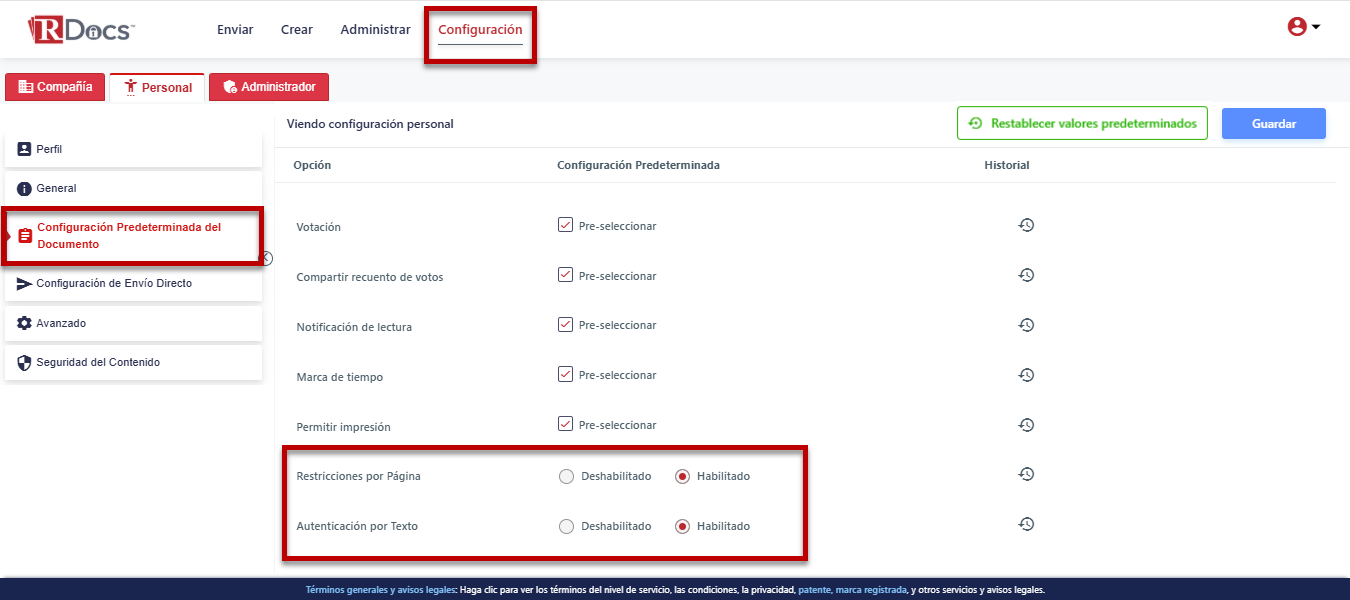View history icon for Notificación de lectura

click(1026, 325)
